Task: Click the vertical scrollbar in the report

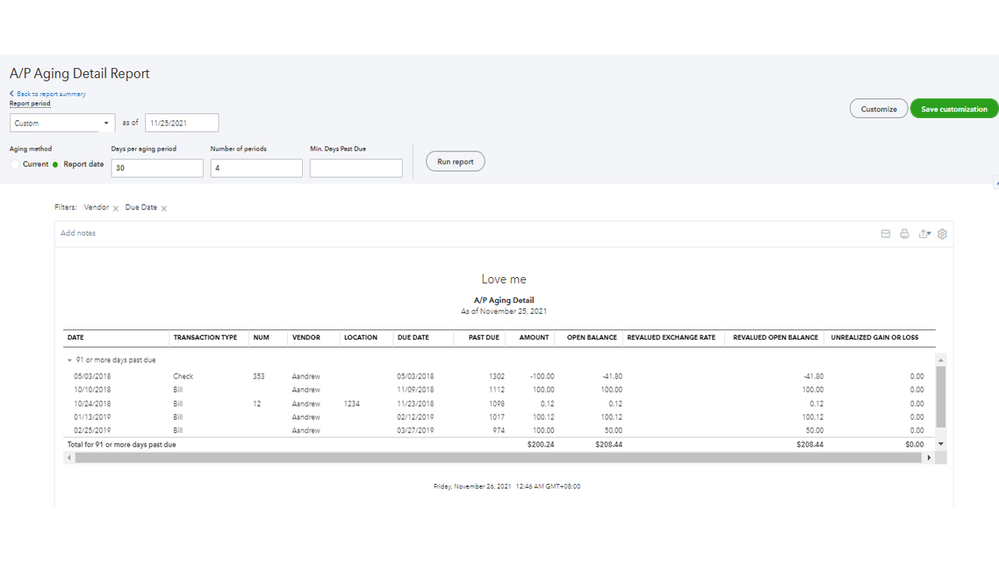Action: (x=940, y=395)
